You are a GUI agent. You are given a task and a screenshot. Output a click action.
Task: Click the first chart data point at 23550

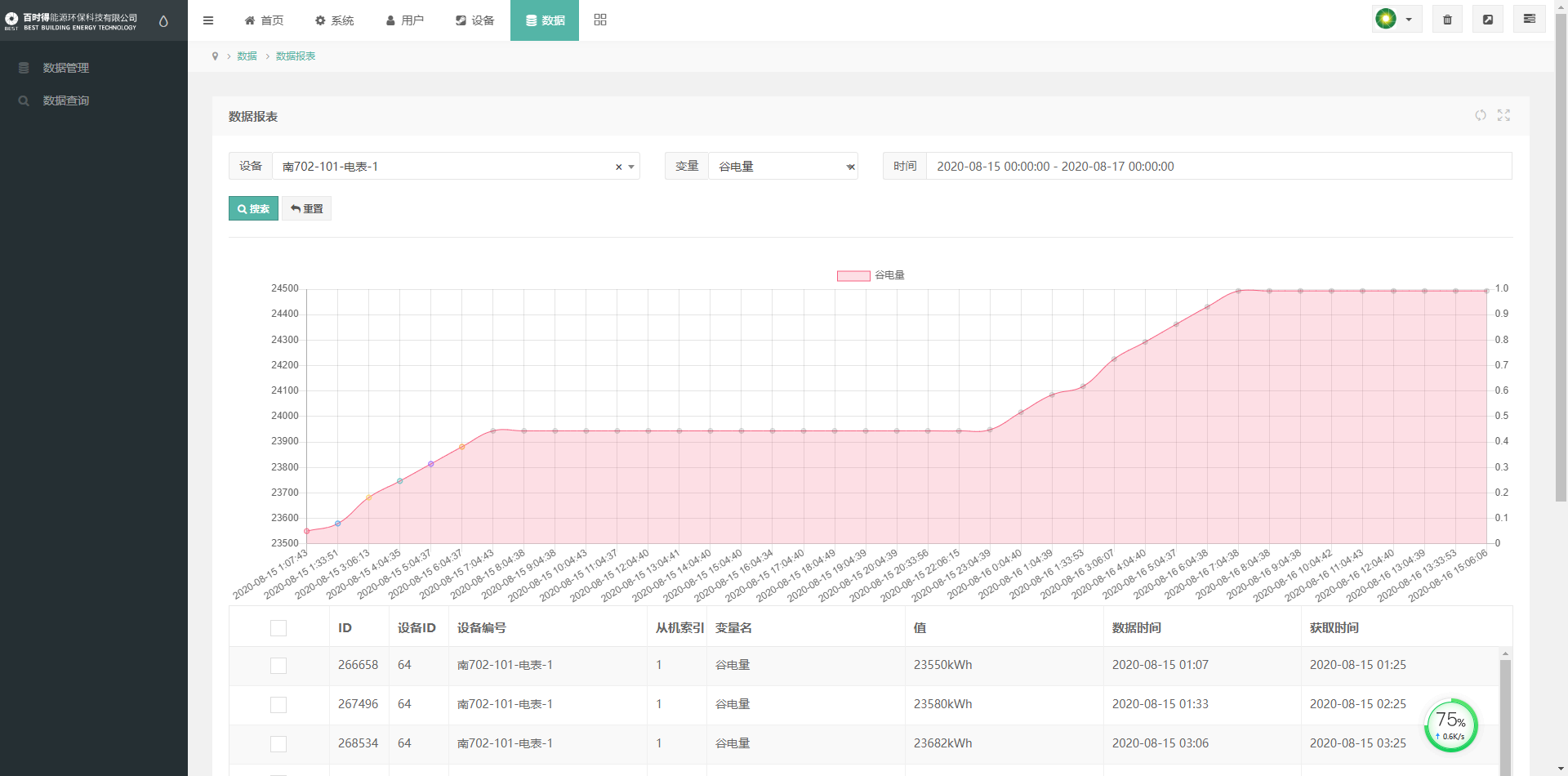point(307,531)
